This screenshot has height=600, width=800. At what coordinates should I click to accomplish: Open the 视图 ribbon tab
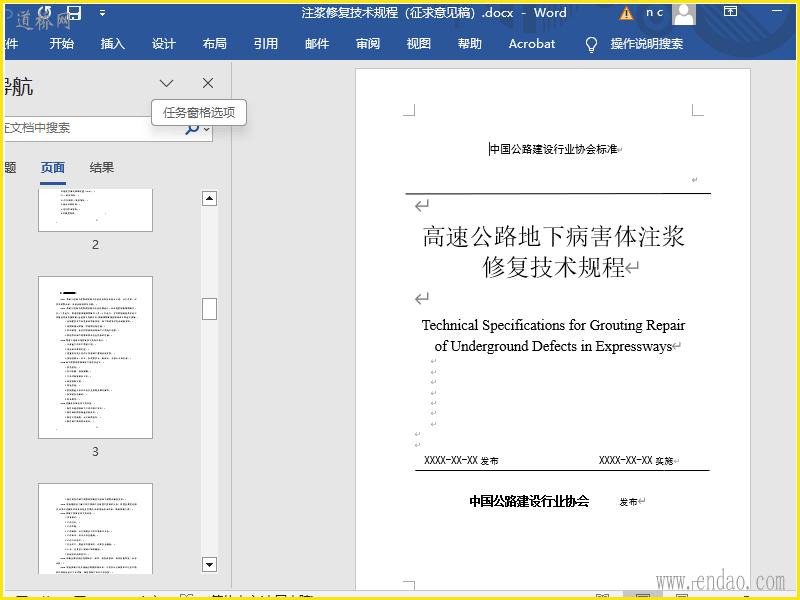[x=419, y=44]
